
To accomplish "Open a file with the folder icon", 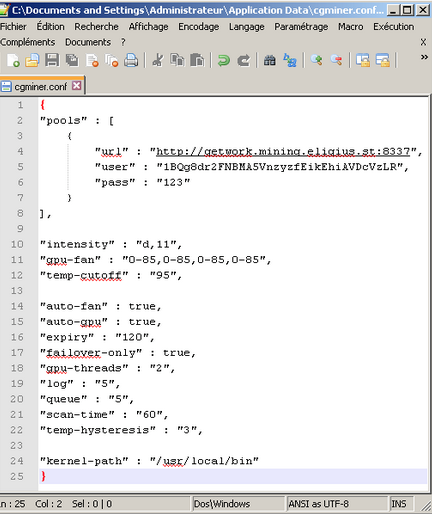I will click(32, 60).
